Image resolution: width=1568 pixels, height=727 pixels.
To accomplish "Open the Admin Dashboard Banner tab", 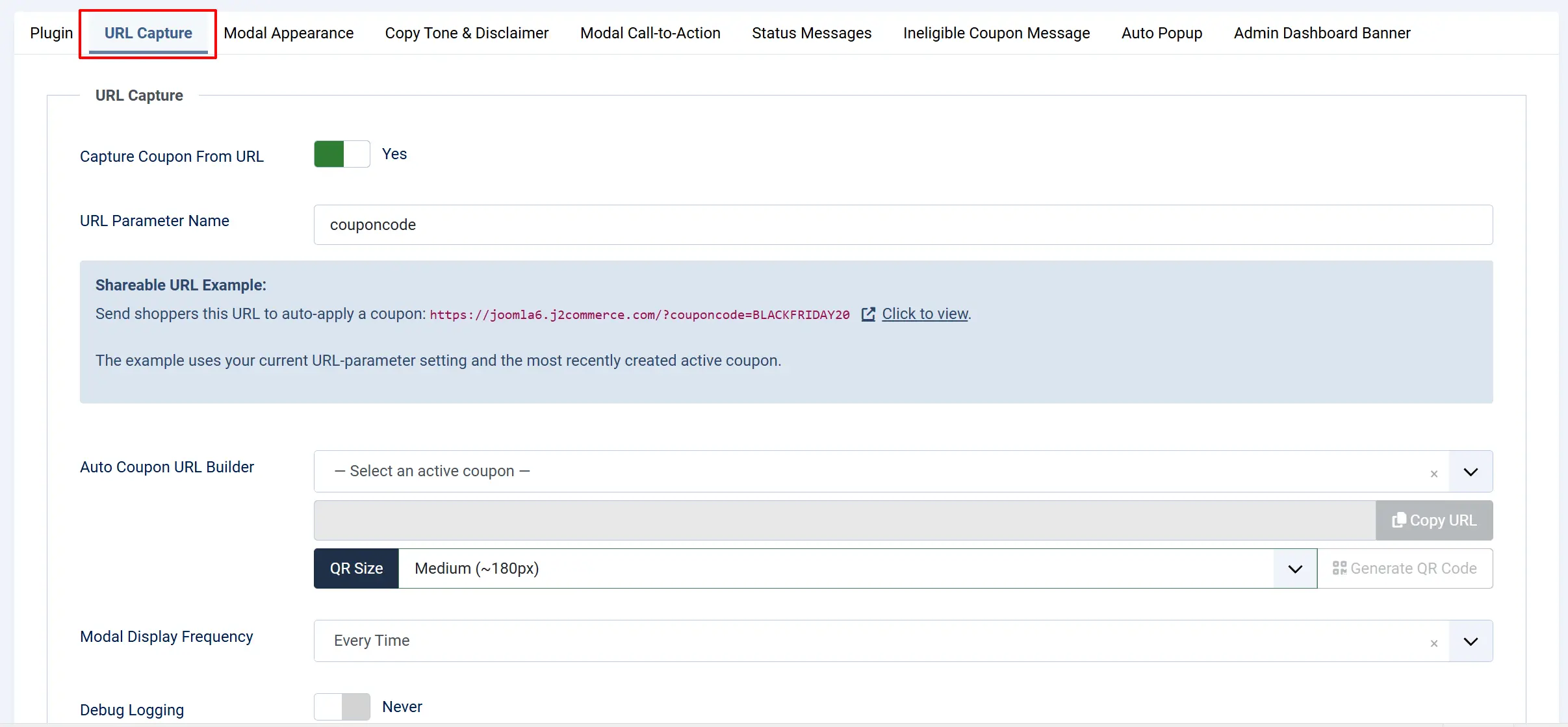I will click(1322, 33).
